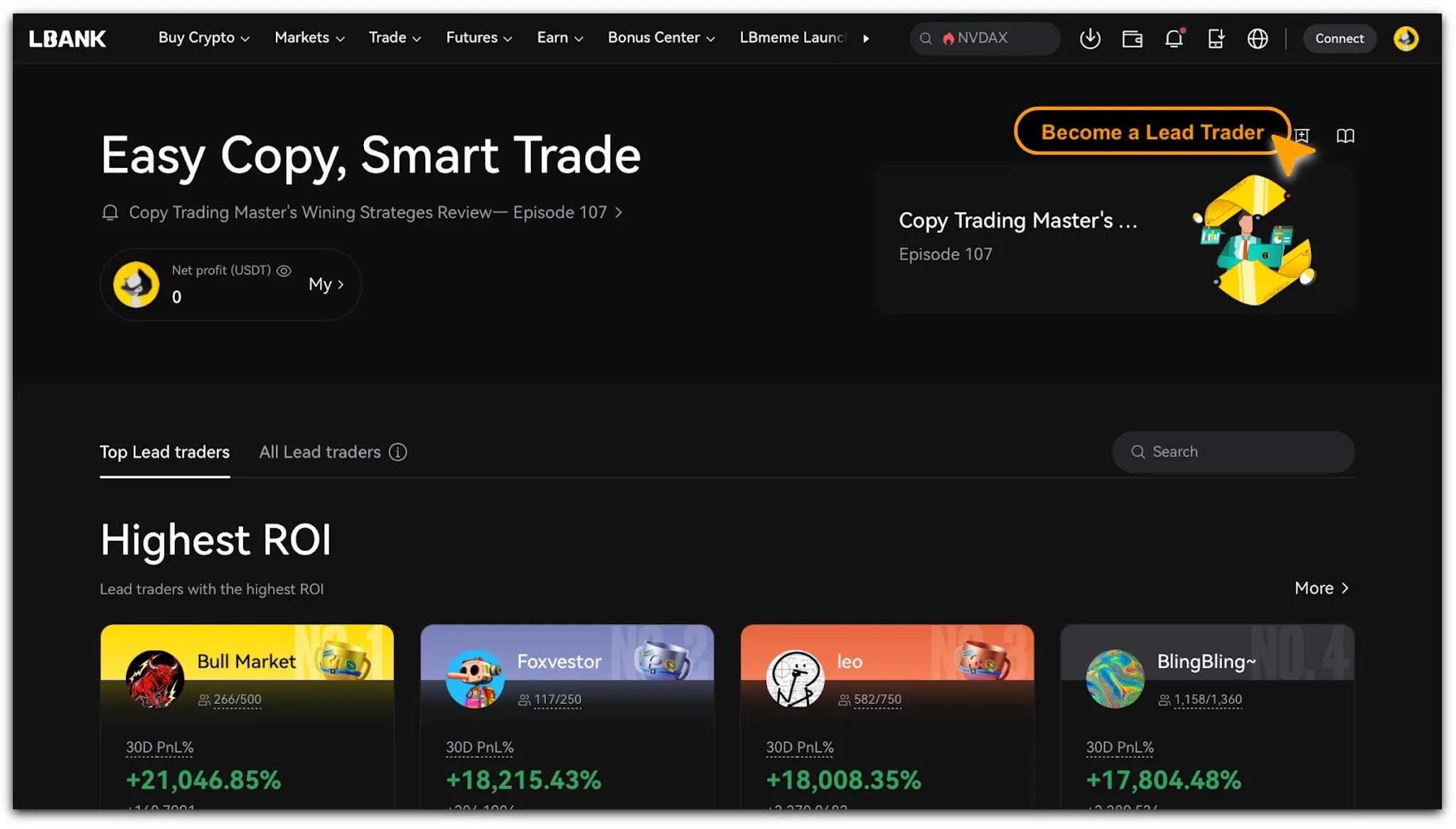This screenshot has height=829, width=1456.
Task: Expand the Markets menu
Action: point(309,38)
